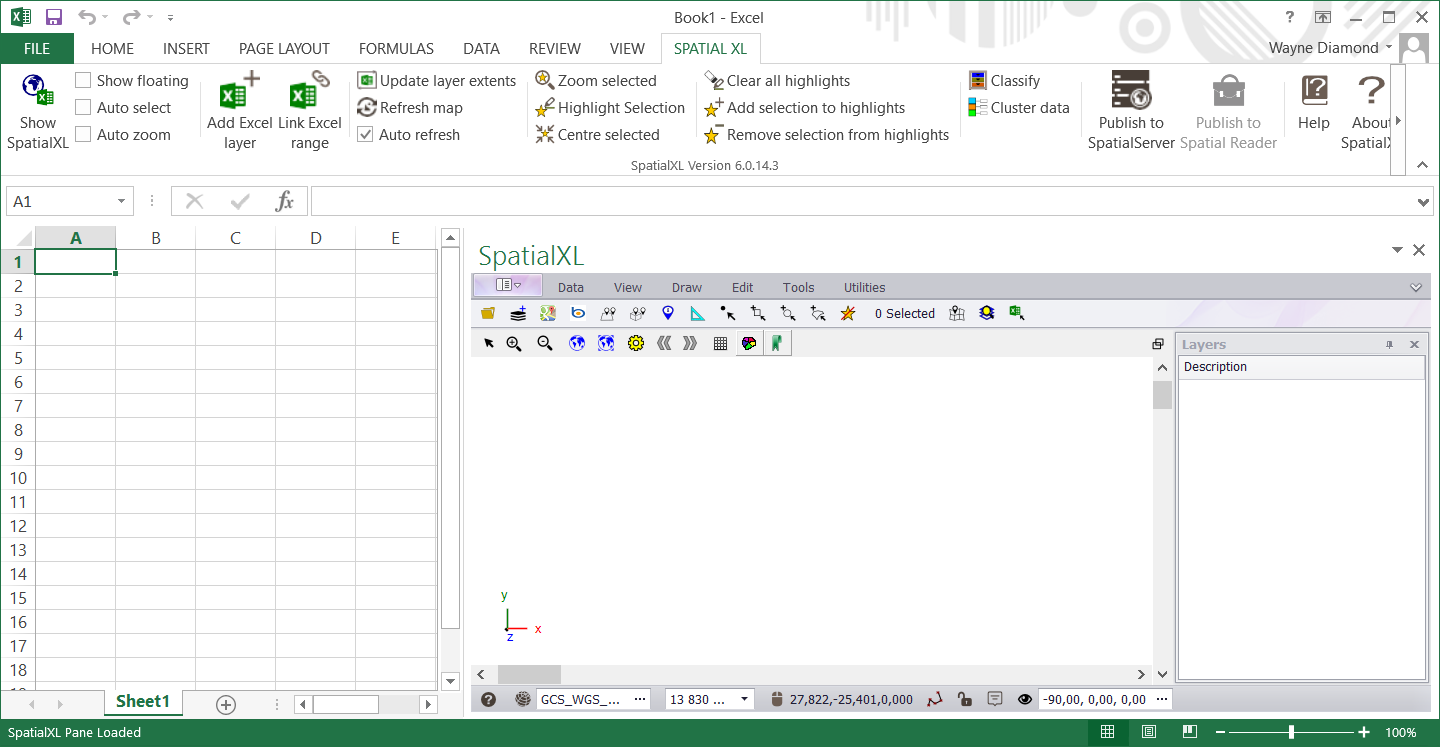Open the color theme wheel tool
Screen dimensions: 1440x747
[x=749, y=343]
